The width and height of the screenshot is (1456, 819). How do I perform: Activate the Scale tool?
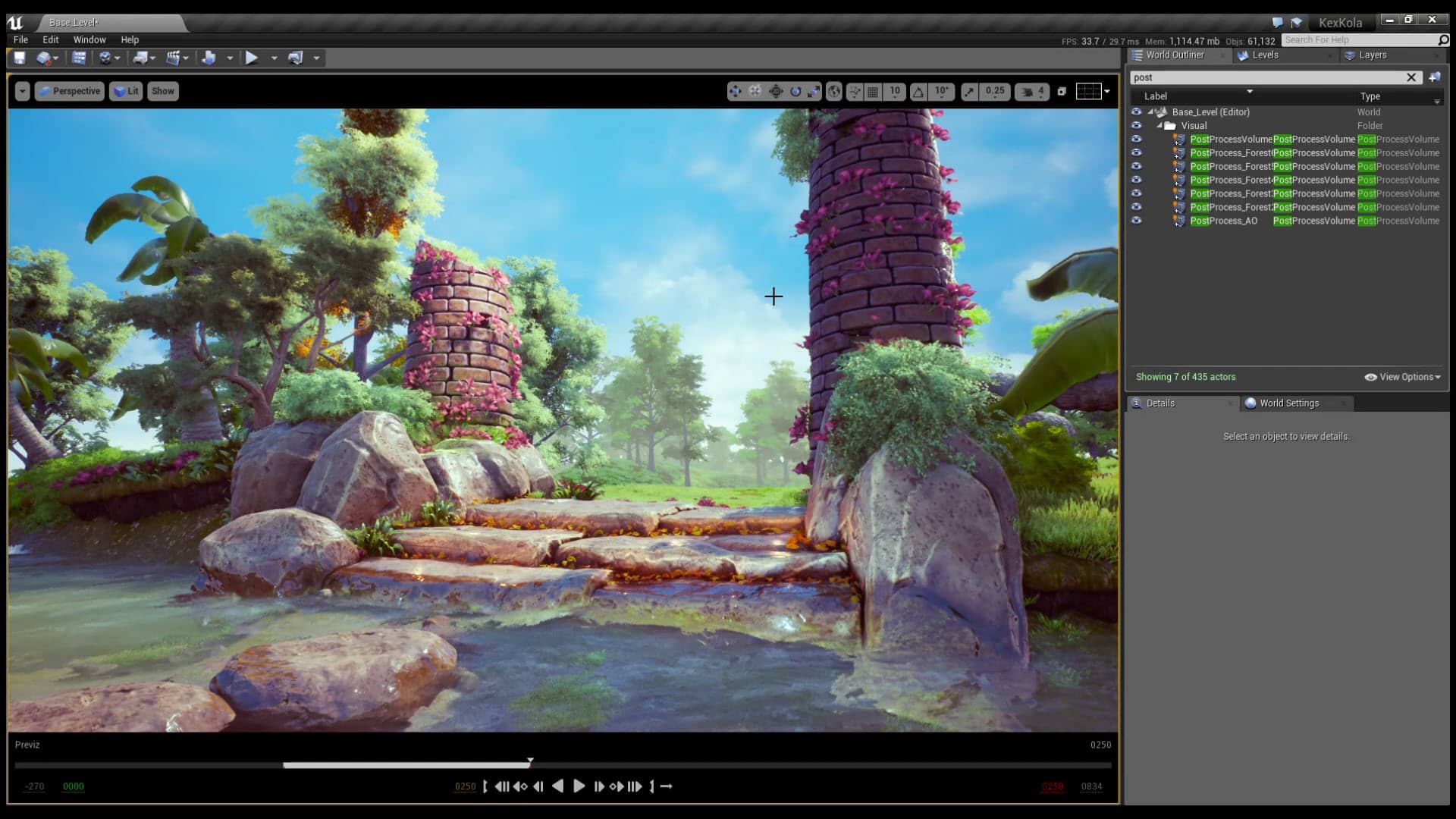click(x=815, y=91)
